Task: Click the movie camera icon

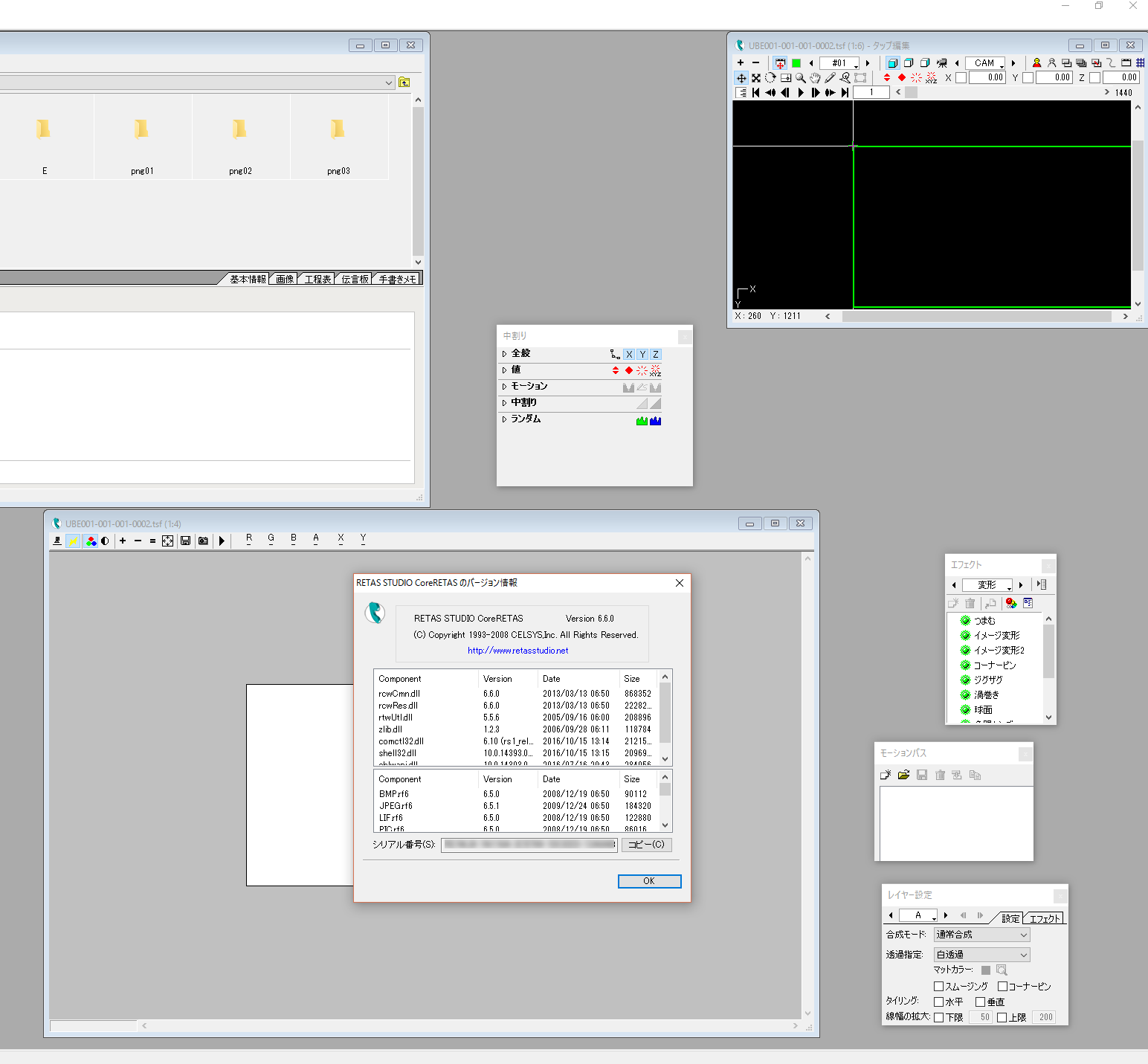Action: tap(942, 63)
